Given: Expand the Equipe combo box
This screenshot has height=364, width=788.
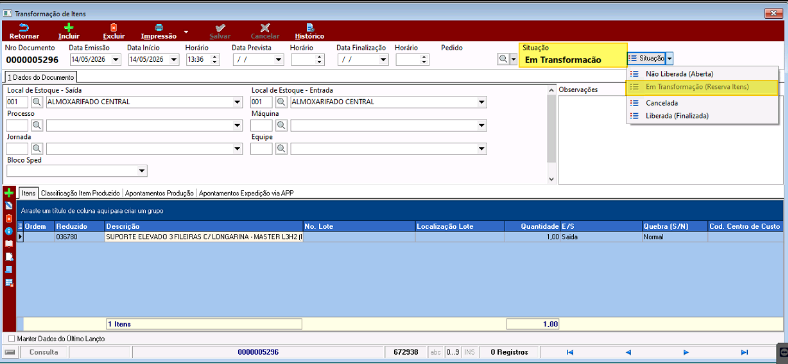Looking at the screenshot, I should (482, 149).
